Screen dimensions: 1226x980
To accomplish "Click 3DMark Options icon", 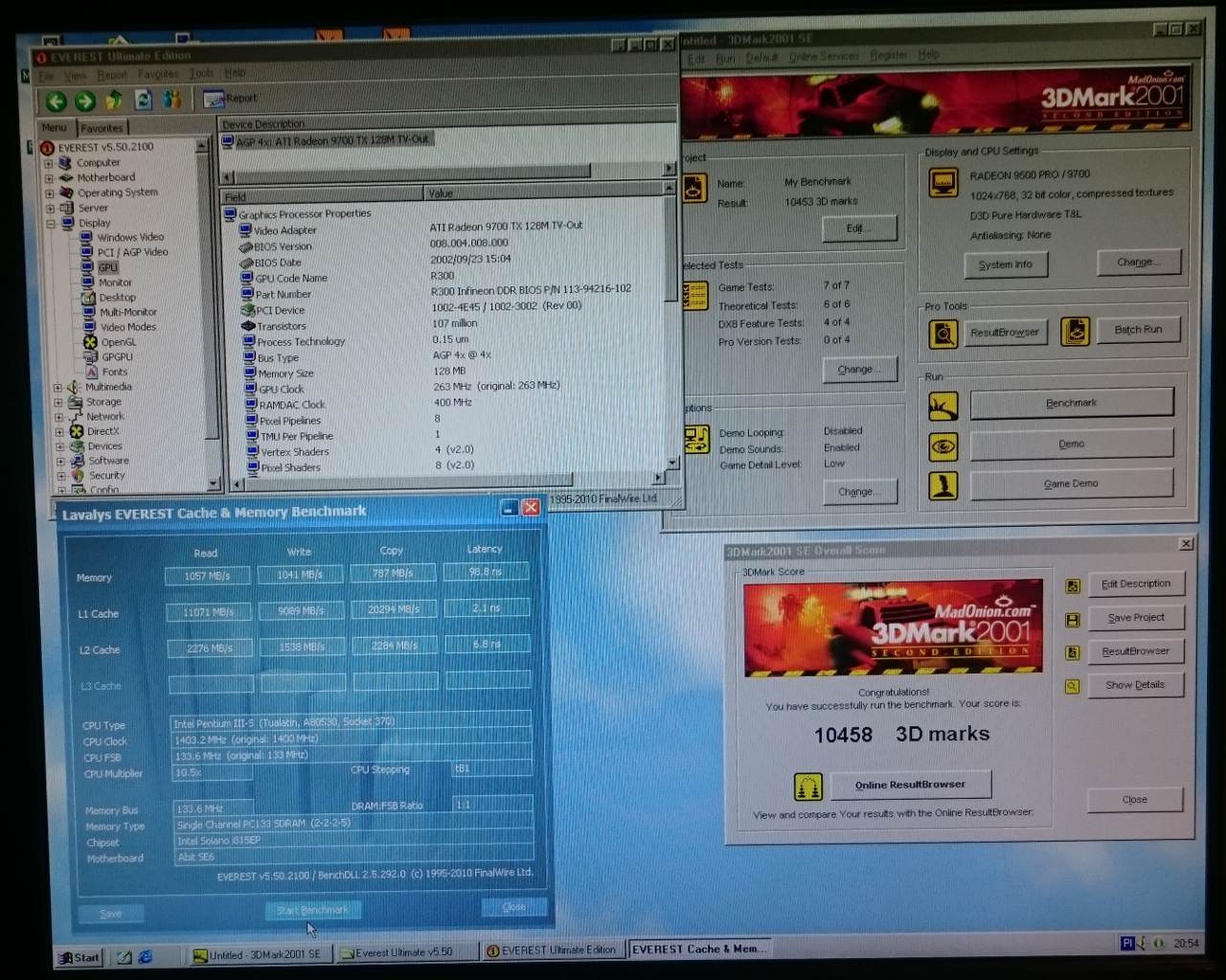I will (x=695, y=440).
